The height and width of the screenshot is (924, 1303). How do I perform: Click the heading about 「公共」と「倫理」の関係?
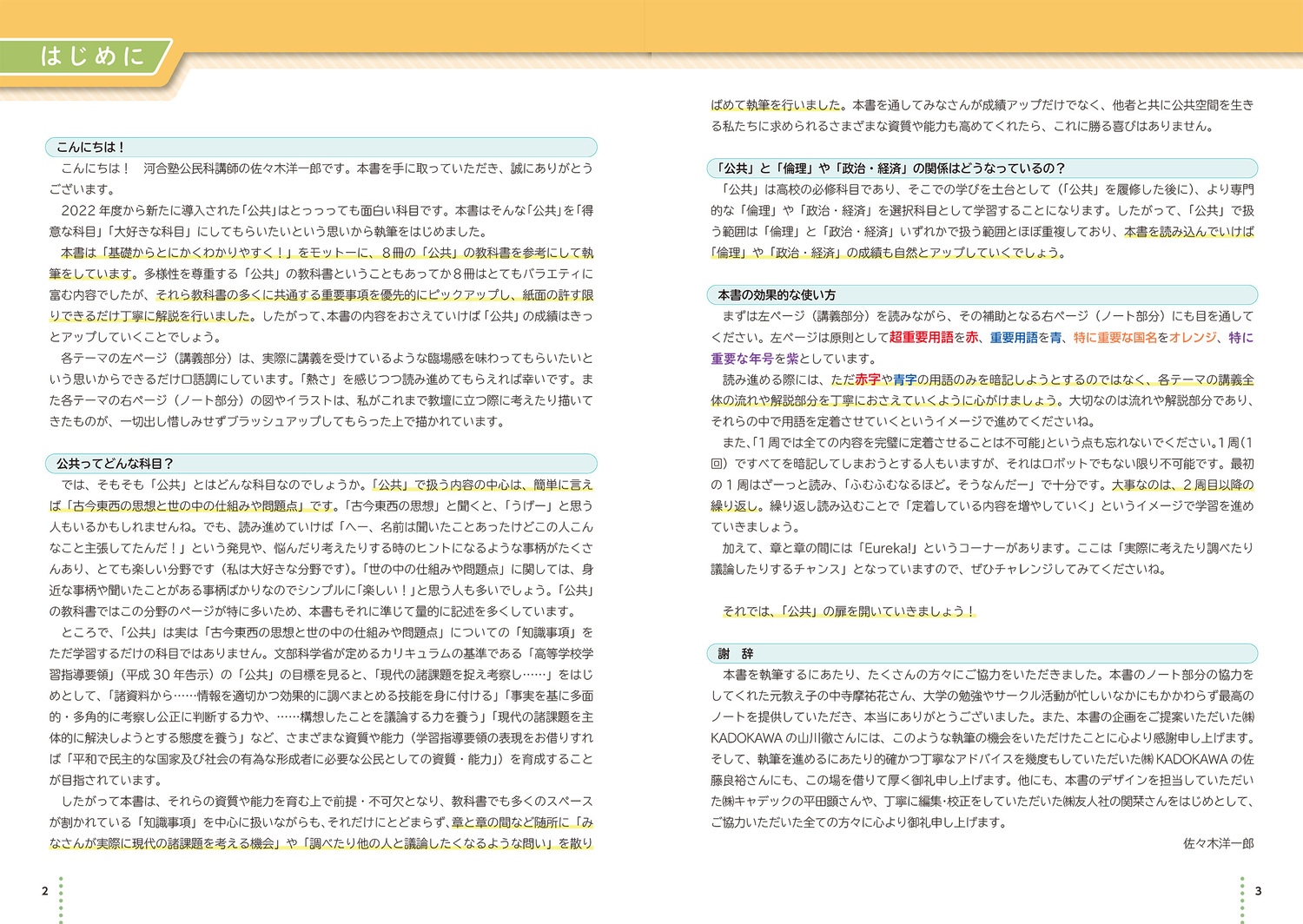(982, 168)
